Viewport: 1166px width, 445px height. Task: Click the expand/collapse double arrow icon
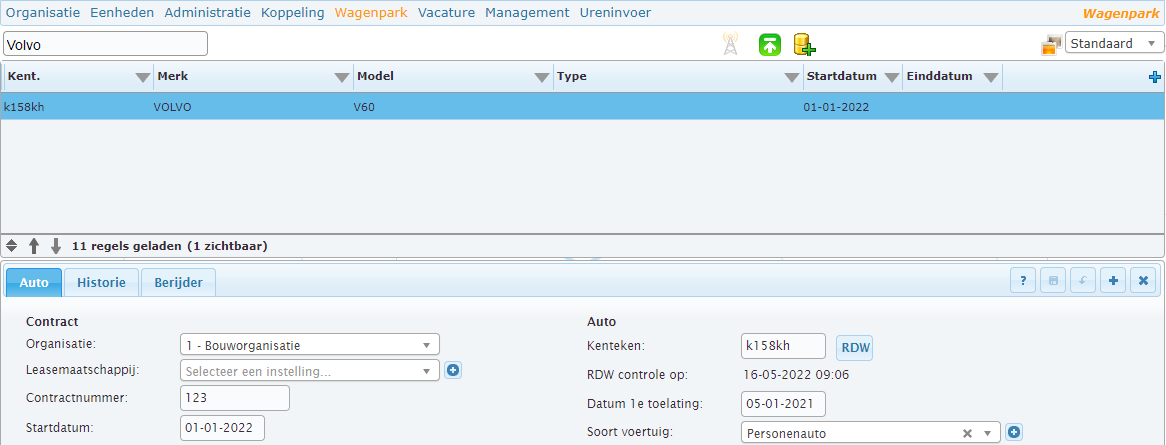11,246
